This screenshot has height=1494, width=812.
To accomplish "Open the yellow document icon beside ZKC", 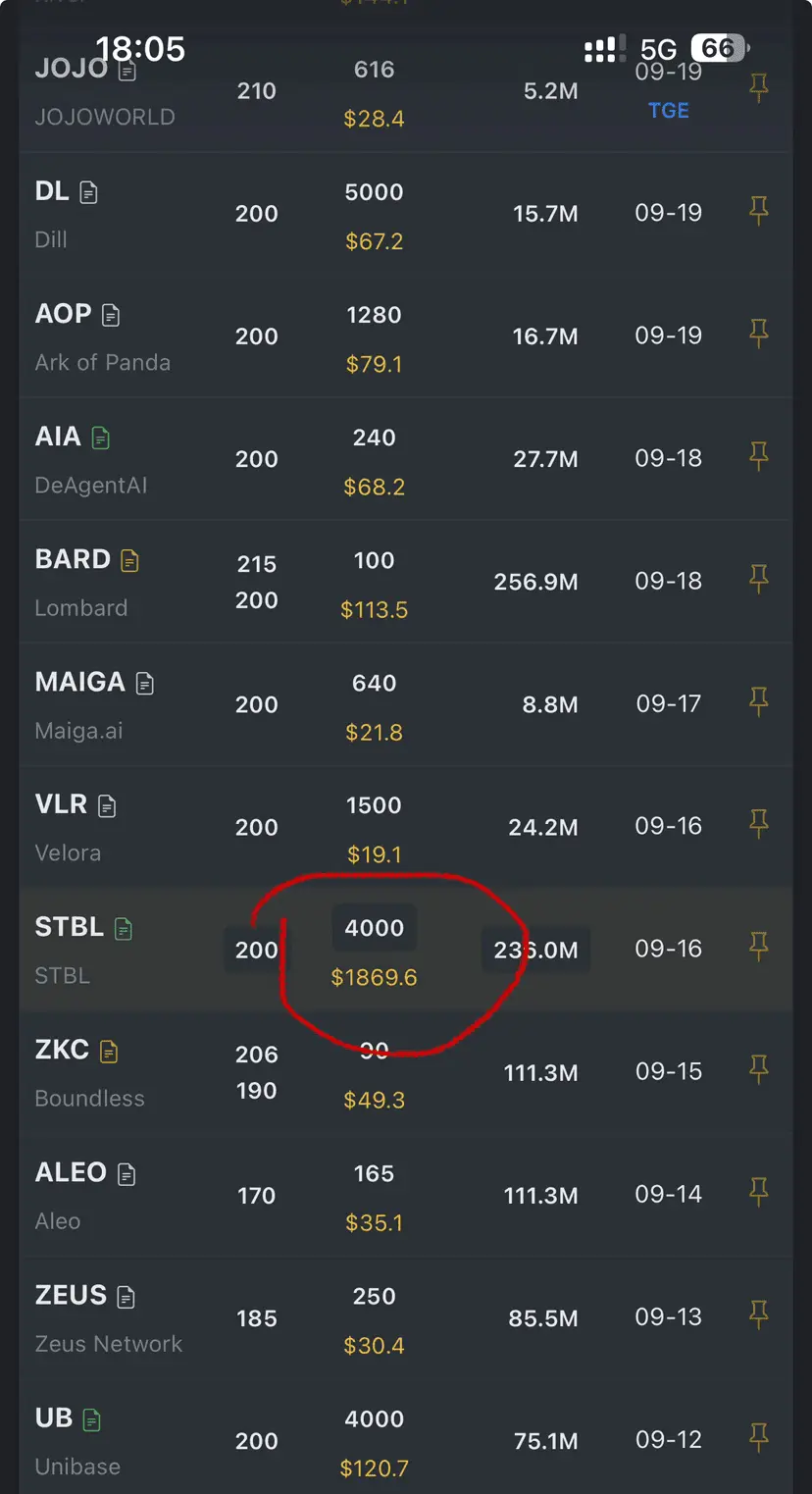I will point(109,1052).
